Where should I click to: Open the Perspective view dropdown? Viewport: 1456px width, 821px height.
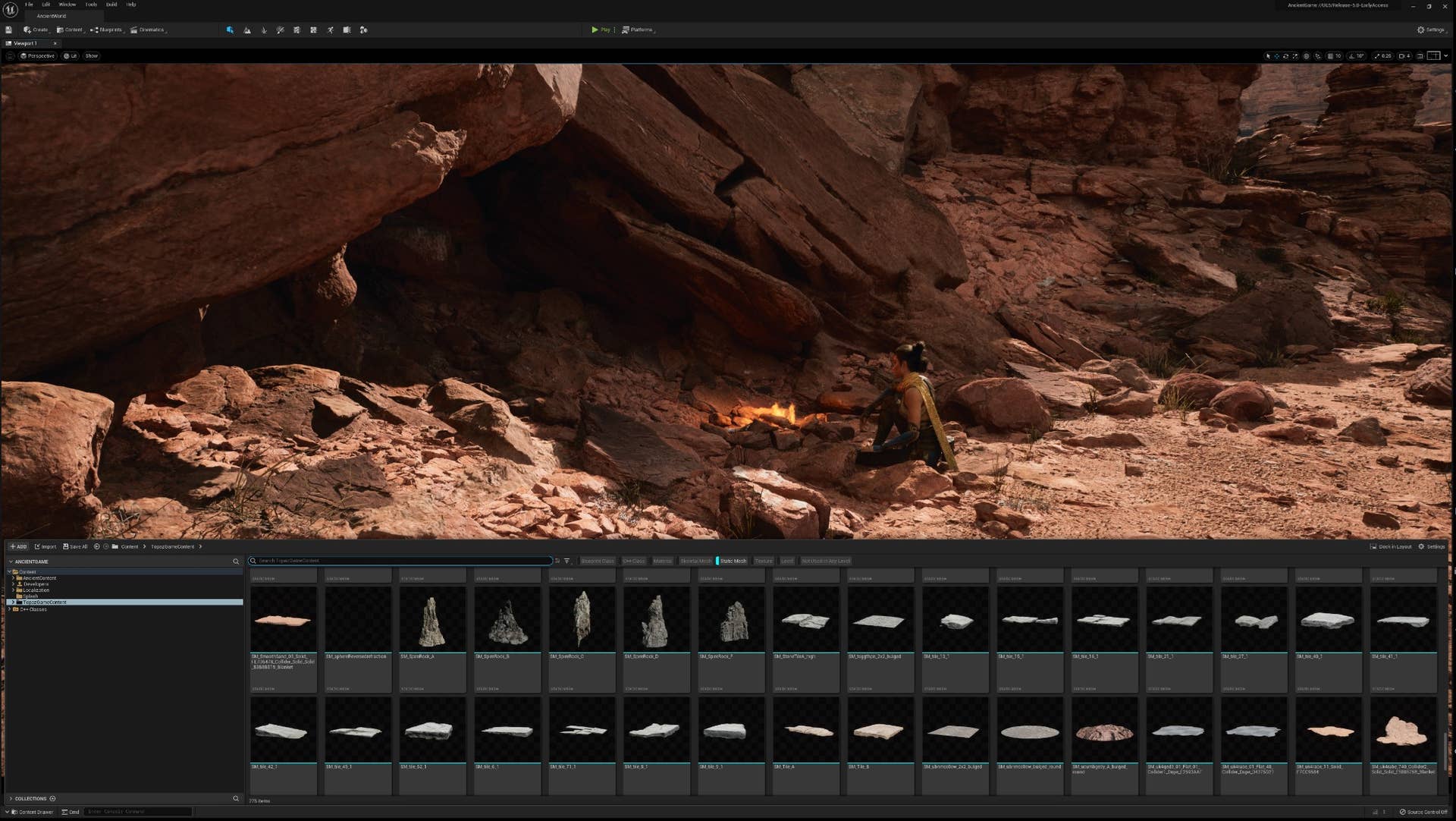38,55
